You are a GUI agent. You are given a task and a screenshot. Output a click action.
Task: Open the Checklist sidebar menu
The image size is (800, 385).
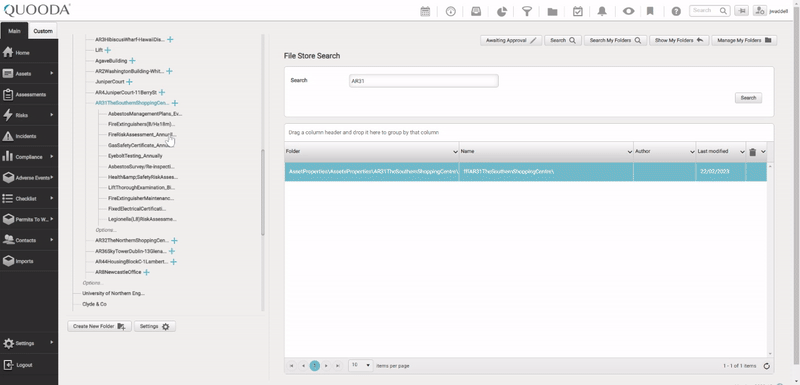29,198
